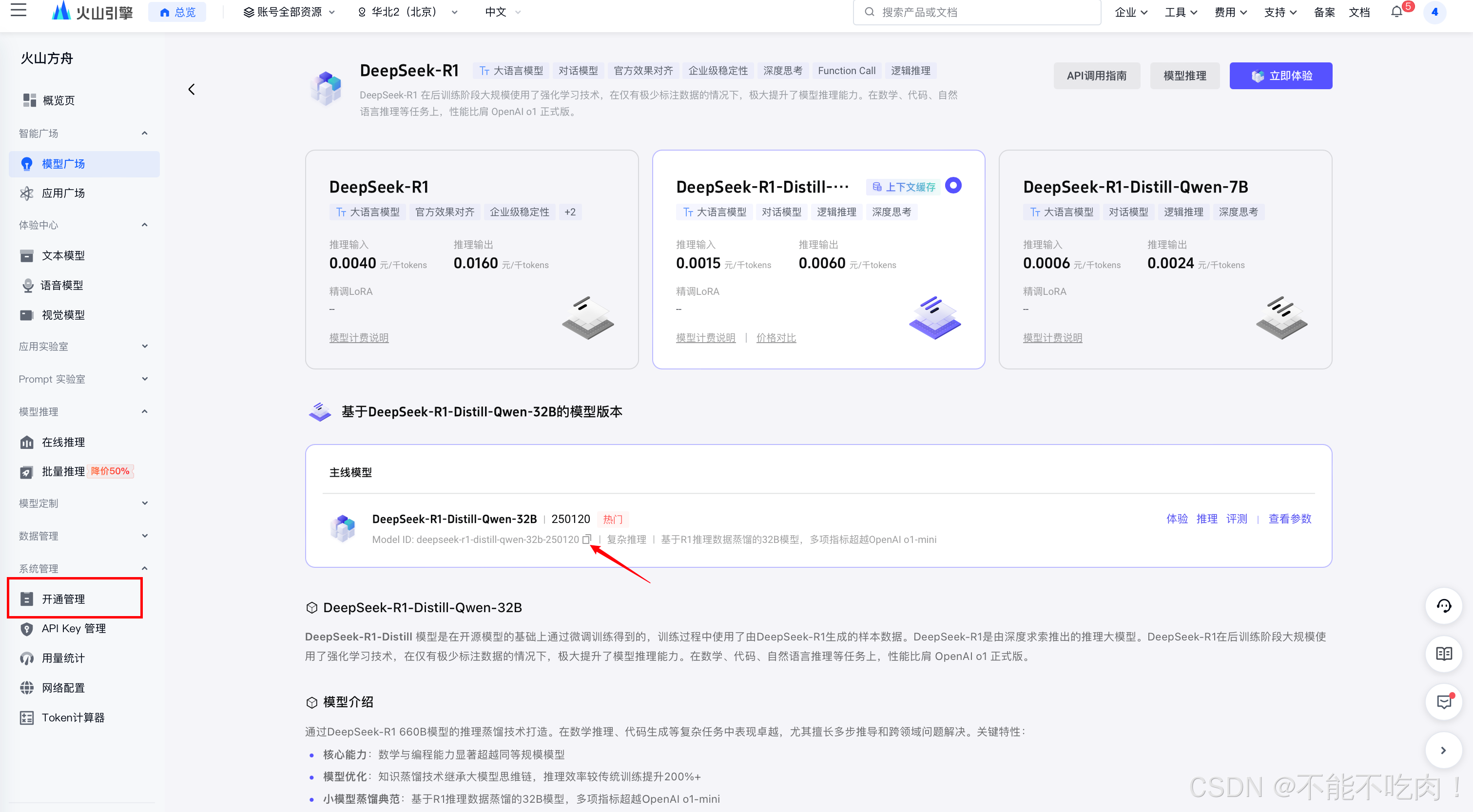Copy the Model ID with copy icon
1473x812 pixels.
586,539
